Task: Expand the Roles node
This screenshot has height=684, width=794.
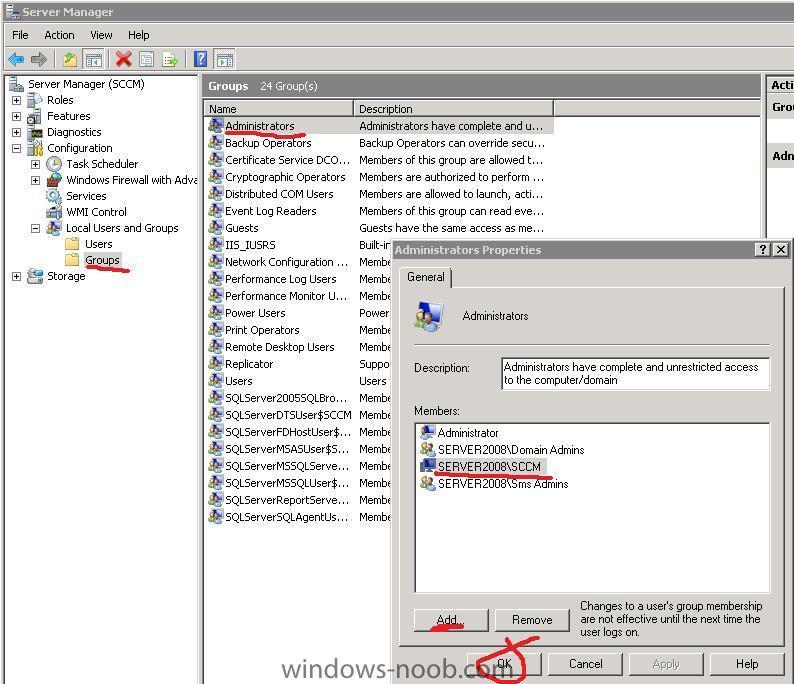Action: [16, 100]
